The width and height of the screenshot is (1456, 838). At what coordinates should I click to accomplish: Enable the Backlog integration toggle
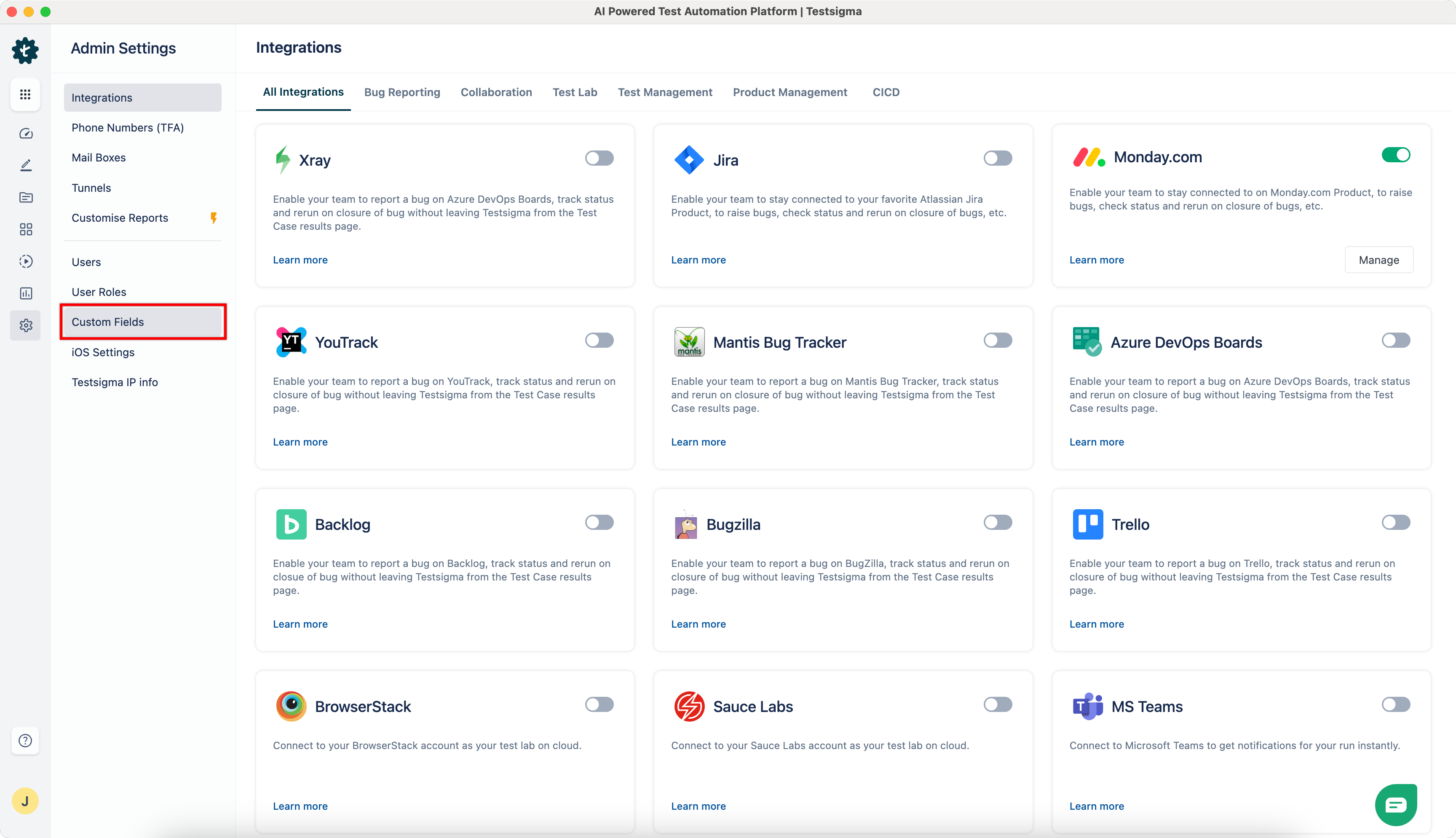pos(599,522)
